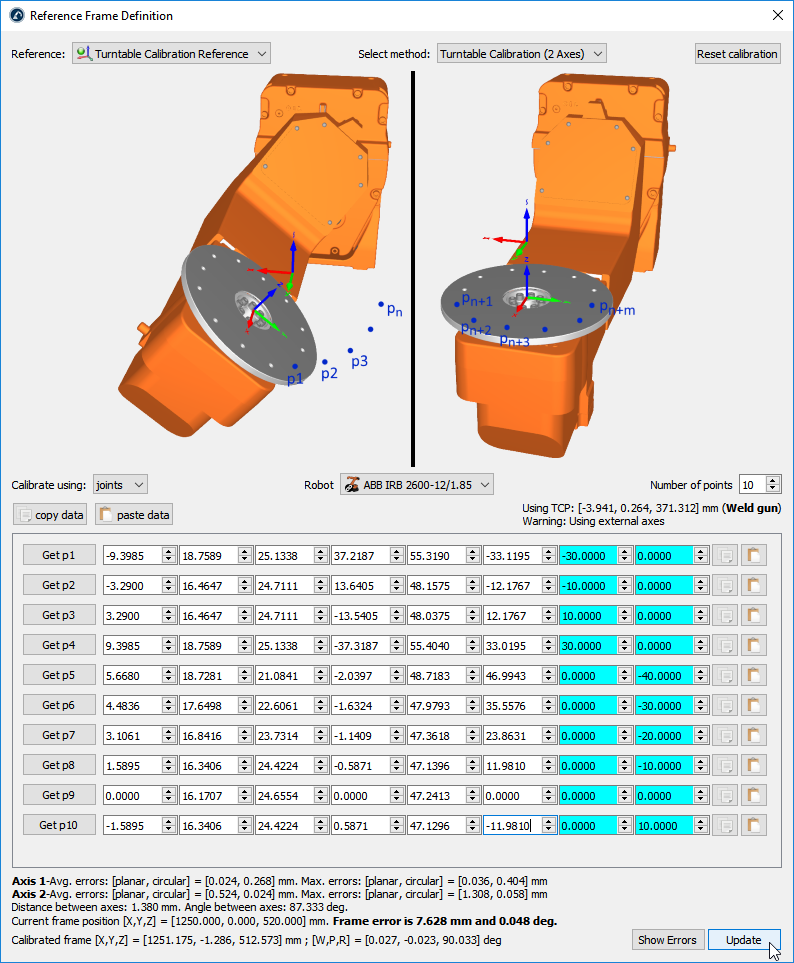The width and height of the screenshot is (794, 963).
Task: Click the Show Errors button
Action: (x=667, y=940)
